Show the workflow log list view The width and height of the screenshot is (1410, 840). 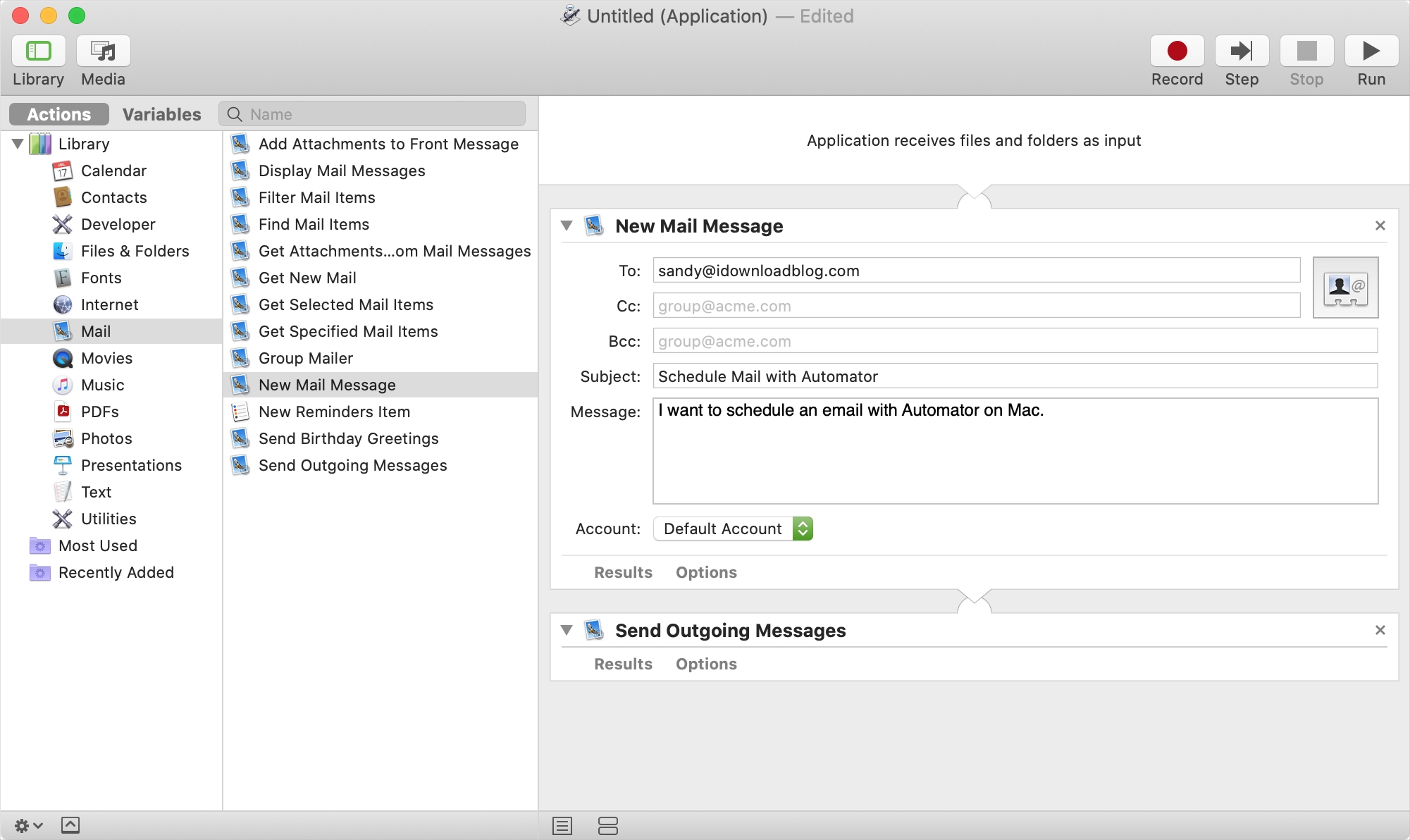562,825
